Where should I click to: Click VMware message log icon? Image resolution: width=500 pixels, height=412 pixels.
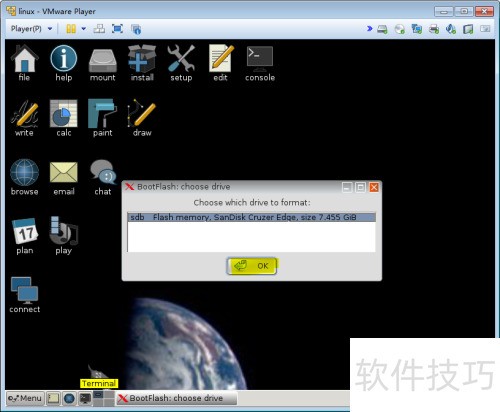[485, 29]
